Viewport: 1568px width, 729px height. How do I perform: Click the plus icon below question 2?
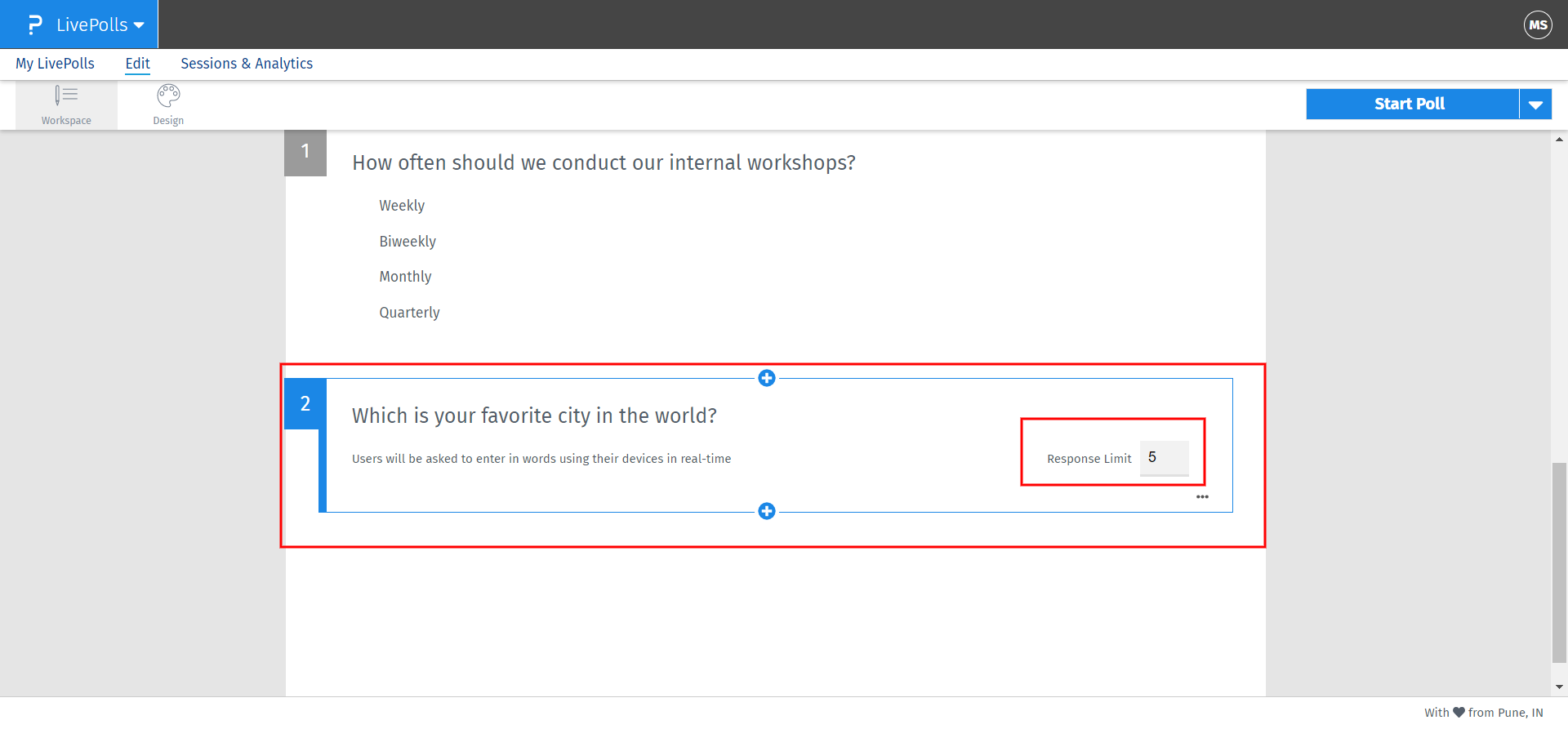coord(766,511)
